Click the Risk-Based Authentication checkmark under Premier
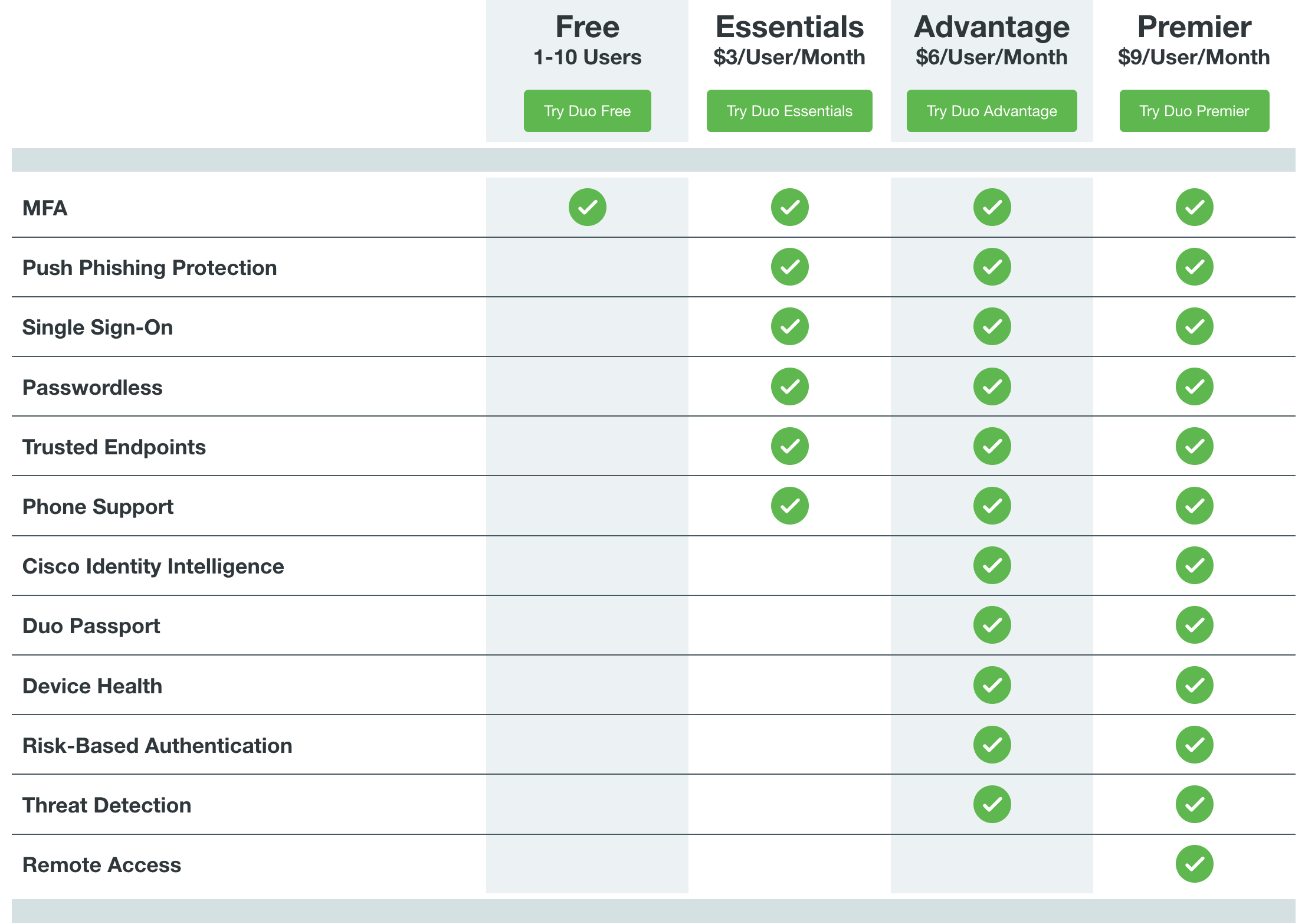This screenshot has height=924, width=1305. point(1194,745)
